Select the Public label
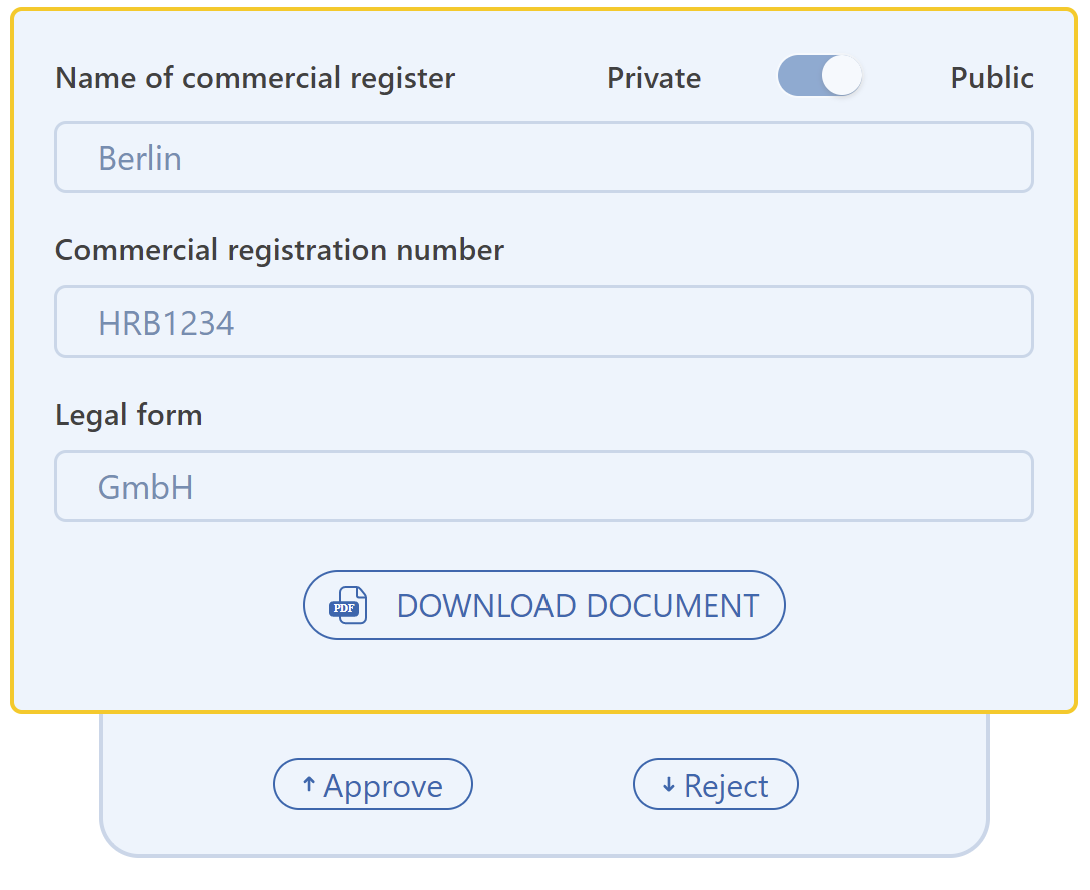Viewport: 1090px width, 890px height. [992, 78]
